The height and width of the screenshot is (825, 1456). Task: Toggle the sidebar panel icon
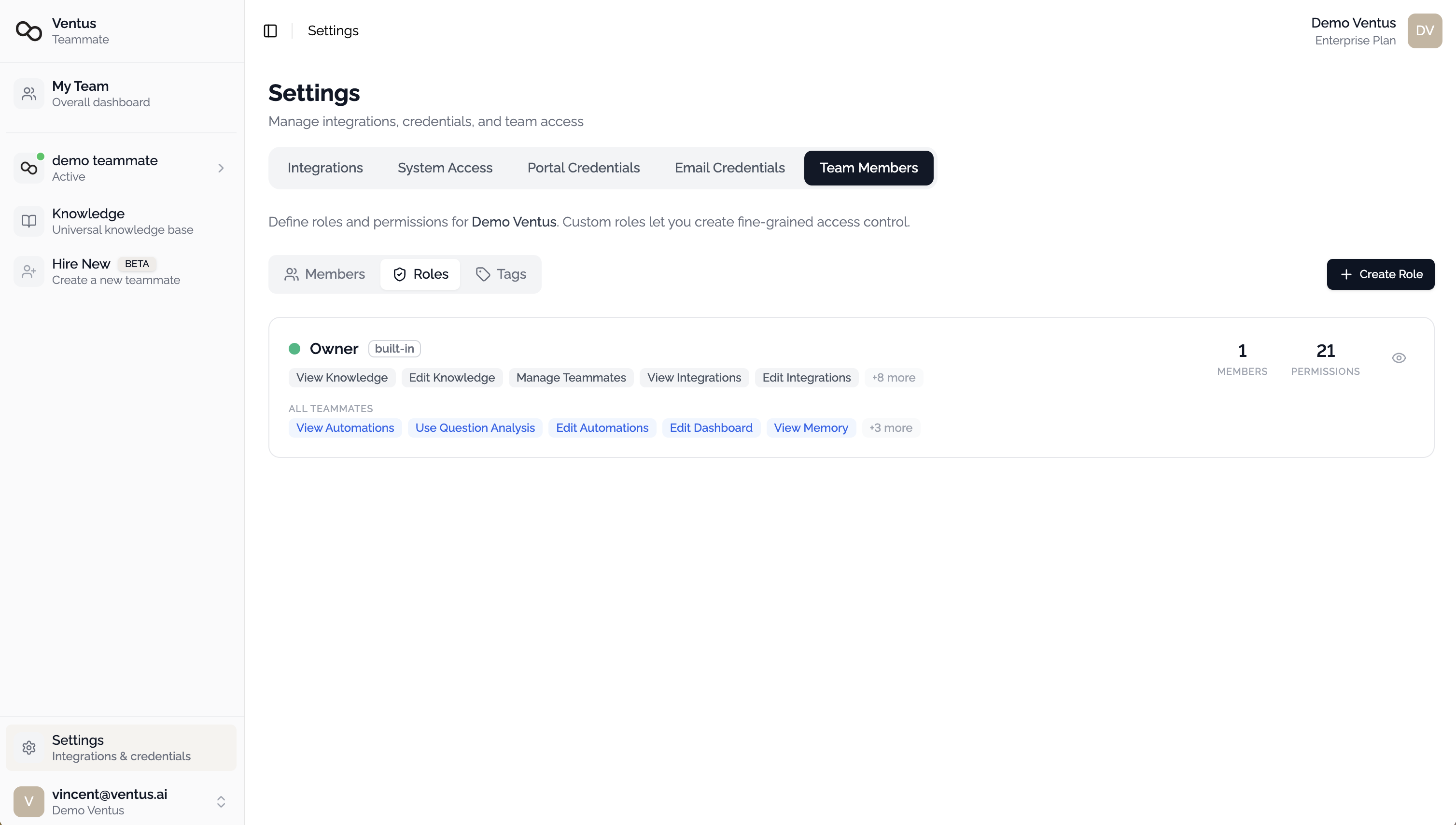point(270,30)
